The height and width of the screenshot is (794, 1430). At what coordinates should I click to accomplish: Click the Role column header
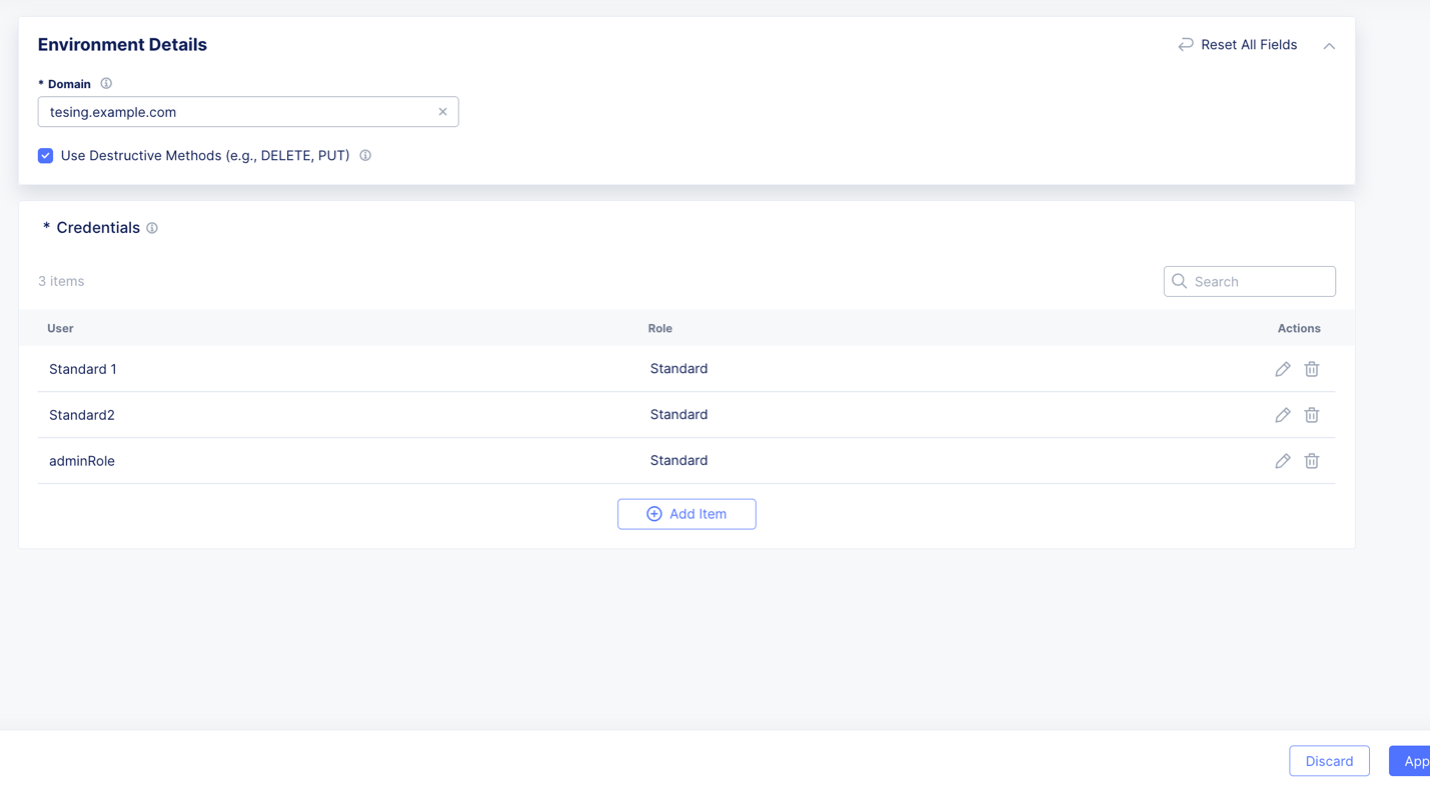click(x=660, y=328)
